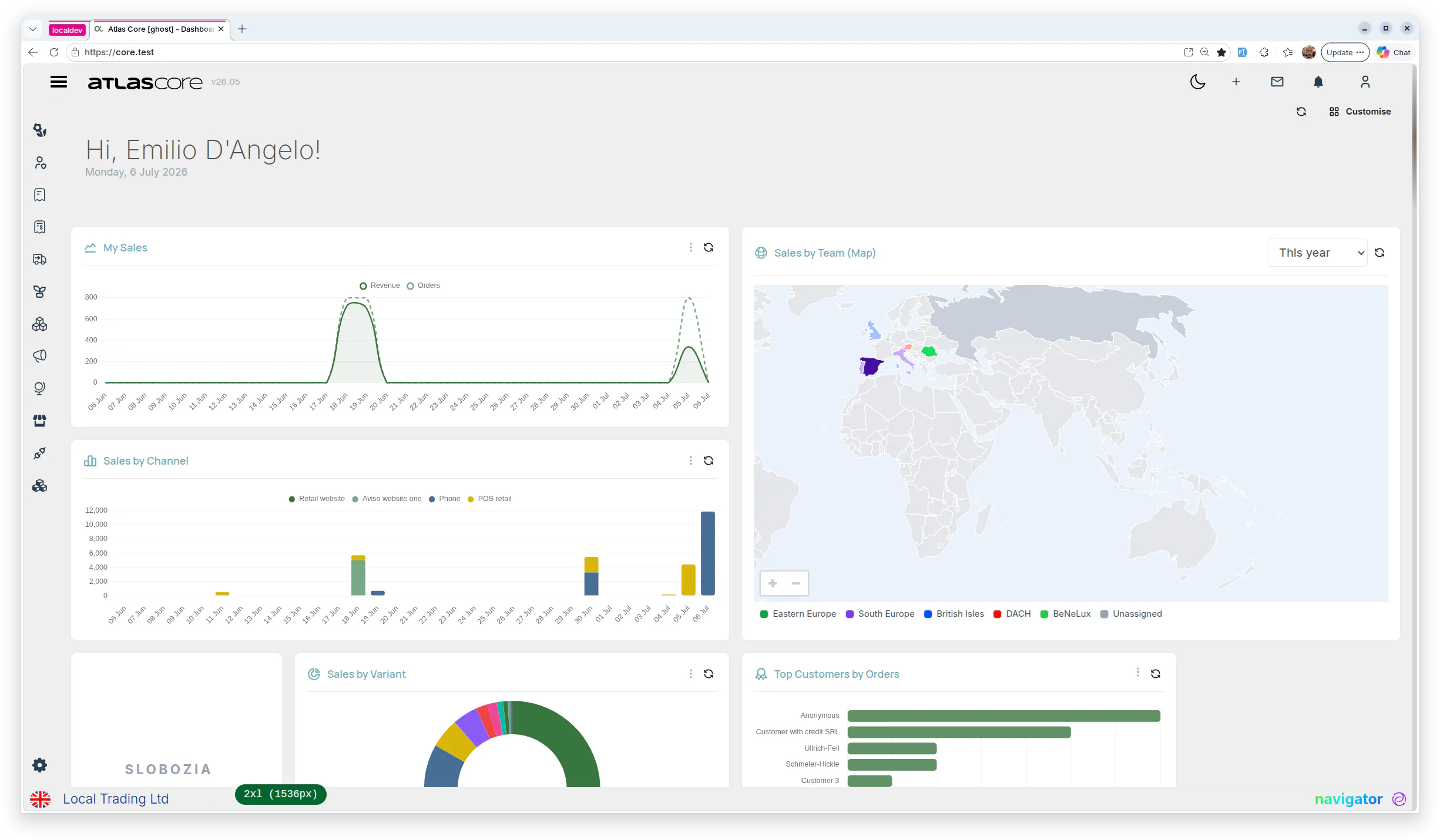Toggle the Retail website legend item
This screenshot has height=840, width=1440.
click(x=317, y=499)
